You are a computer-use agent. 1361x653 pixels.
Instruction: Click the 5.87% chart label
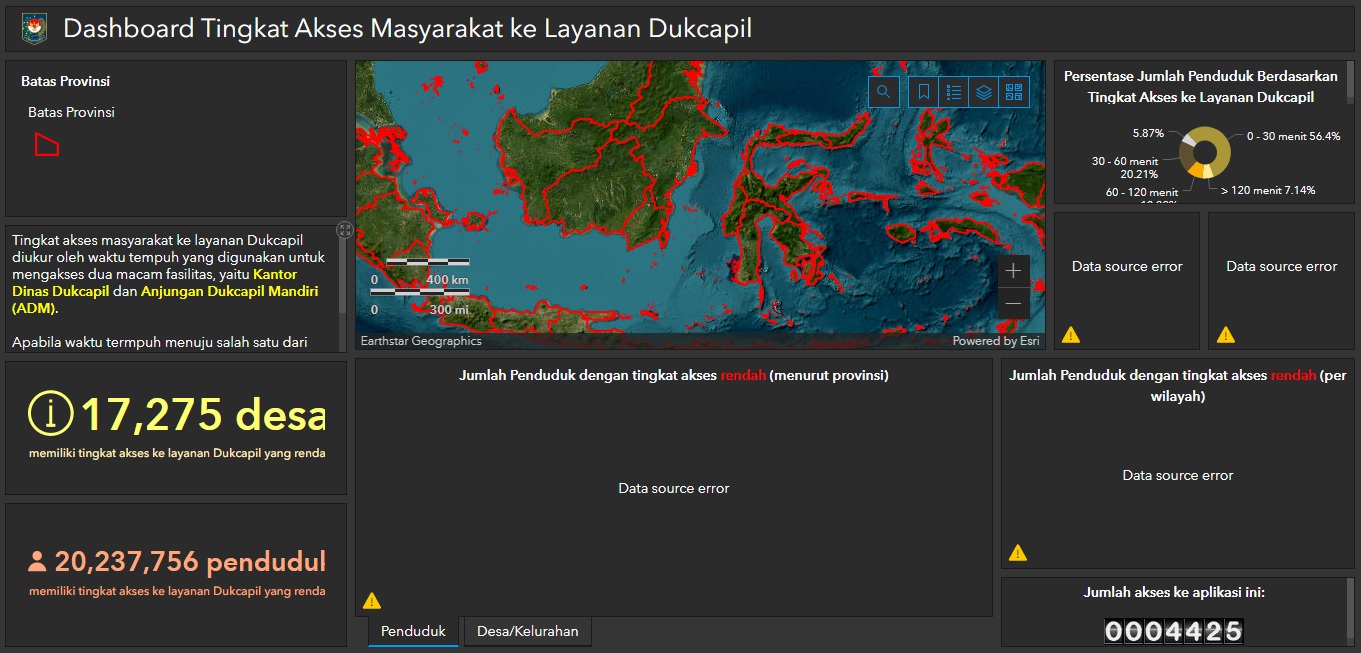tap(1148, 133)
